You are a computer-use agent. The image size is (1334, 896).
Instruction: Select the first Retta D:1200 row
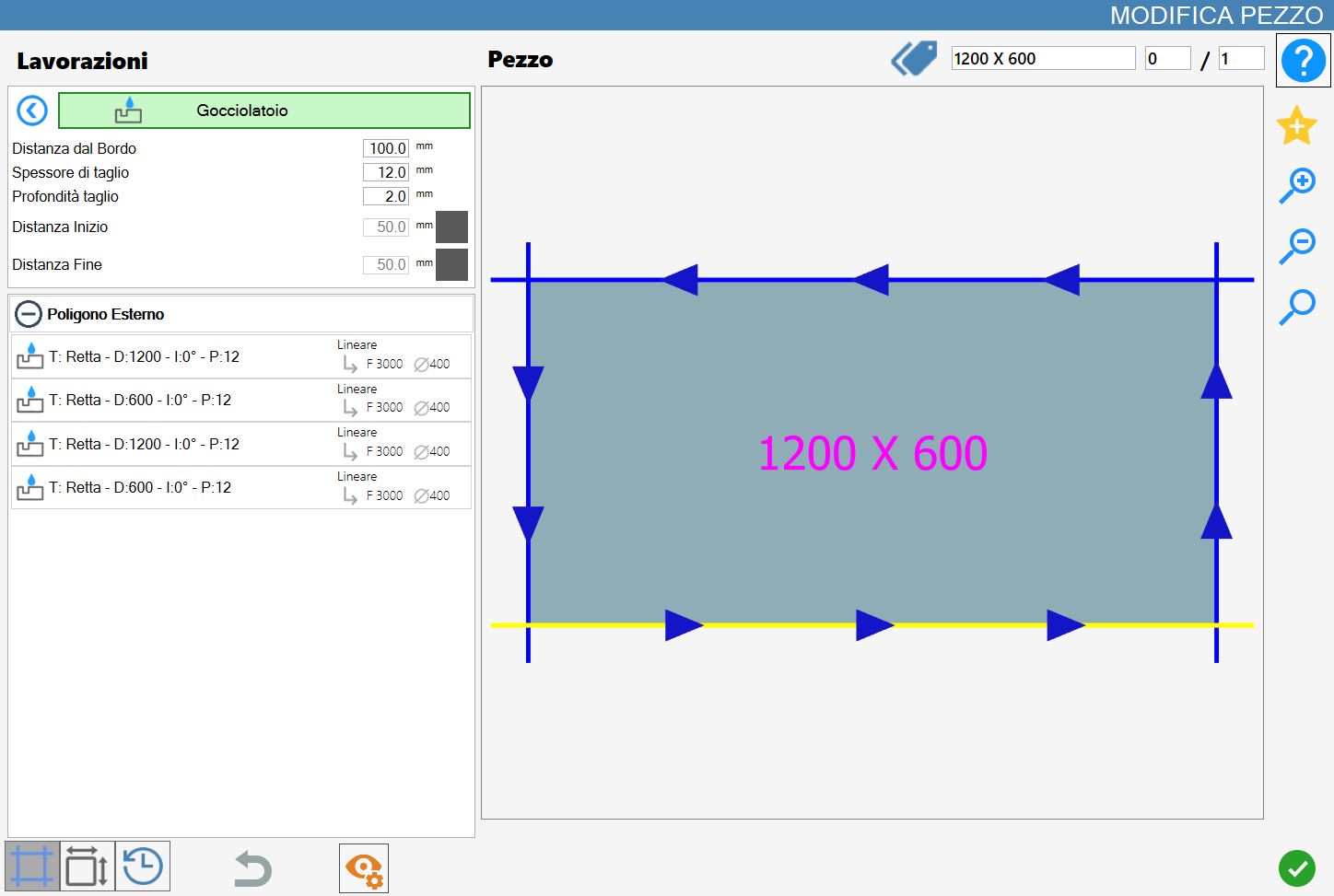point(241,356)
